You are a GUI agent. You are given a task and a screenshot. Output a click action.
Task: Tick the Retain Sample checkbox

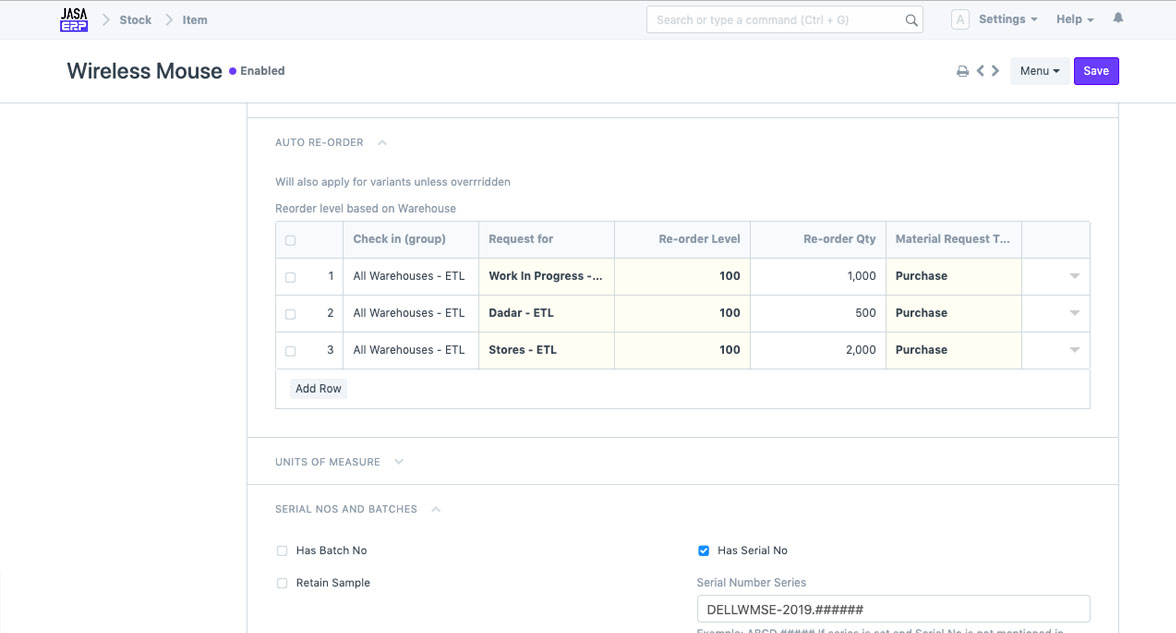point(282,583)
